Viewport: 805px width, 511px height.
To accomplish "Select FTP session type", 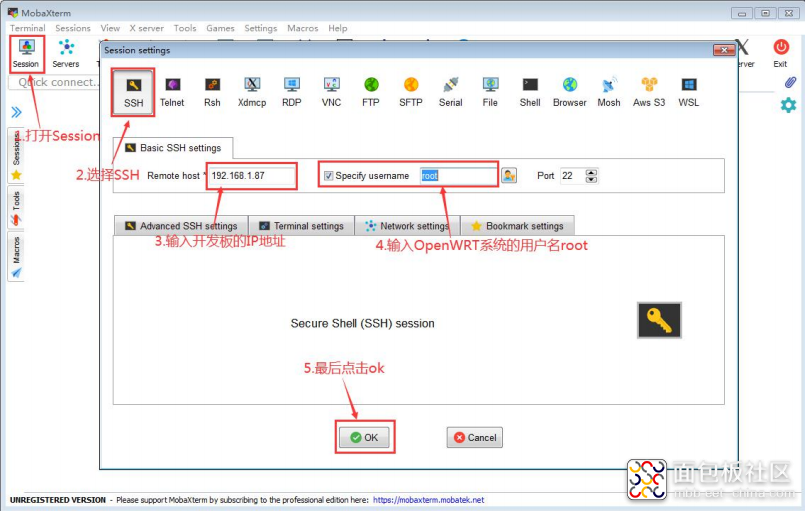I will click(x=371, y=92).
